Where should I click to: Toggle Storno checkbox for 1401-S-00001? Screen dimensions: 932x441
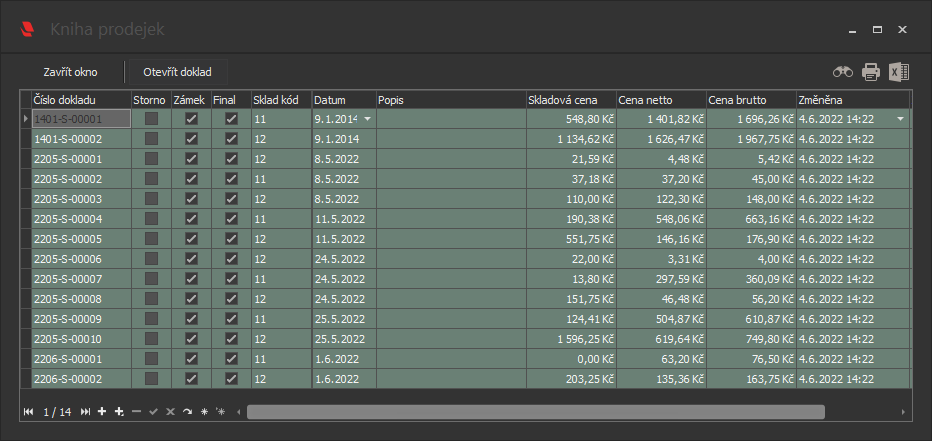(152, 119)
